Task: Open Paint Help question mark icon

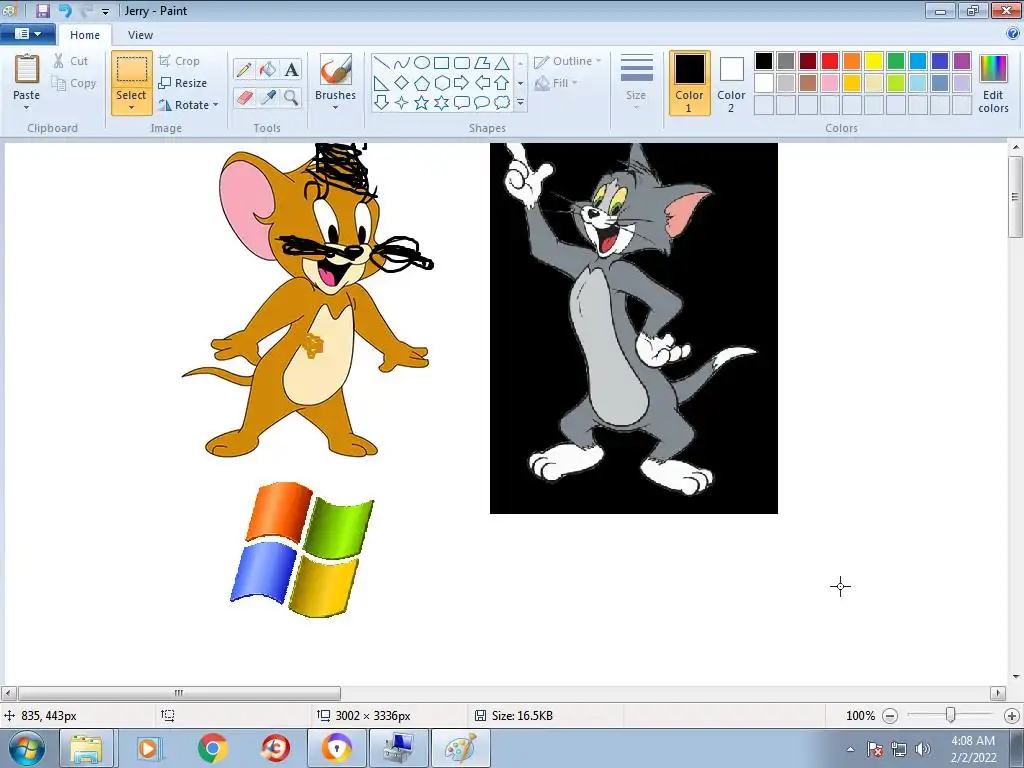Action: pos(1014,34)
